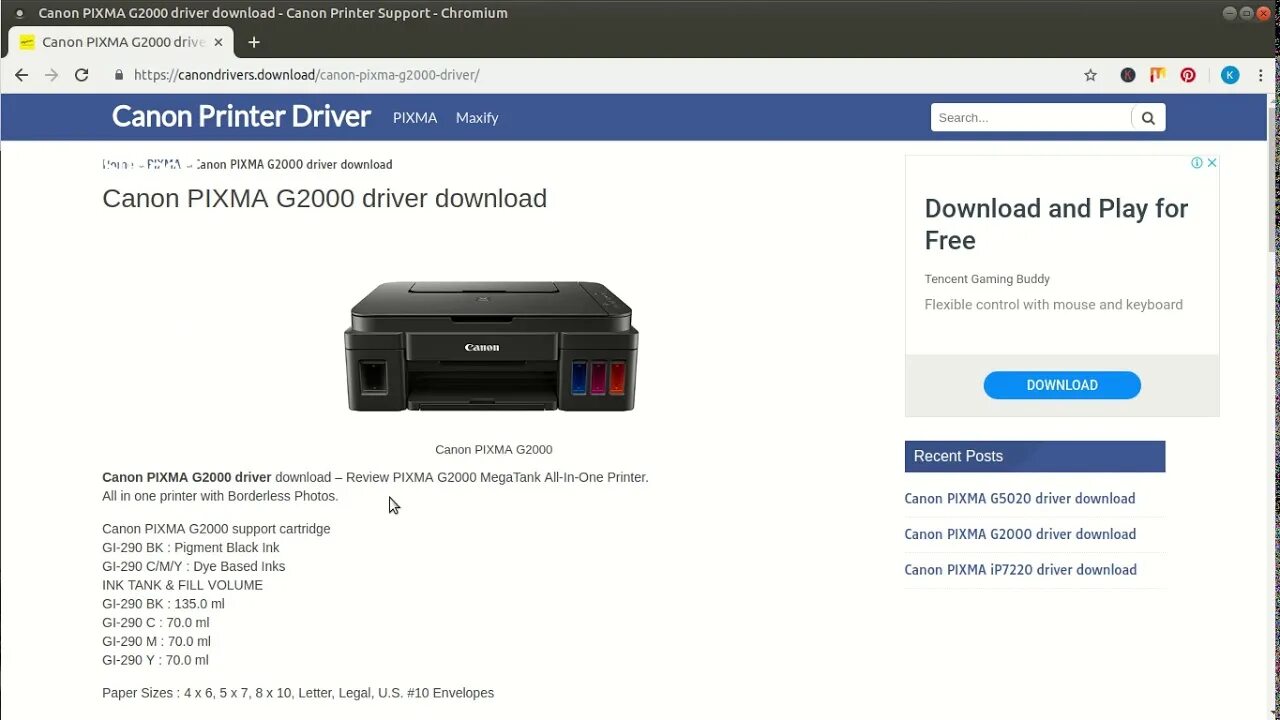Click the Canon PIXMA G2000 printer image
This screenshot has height=720, width=1280.
[x=491, y=346]
